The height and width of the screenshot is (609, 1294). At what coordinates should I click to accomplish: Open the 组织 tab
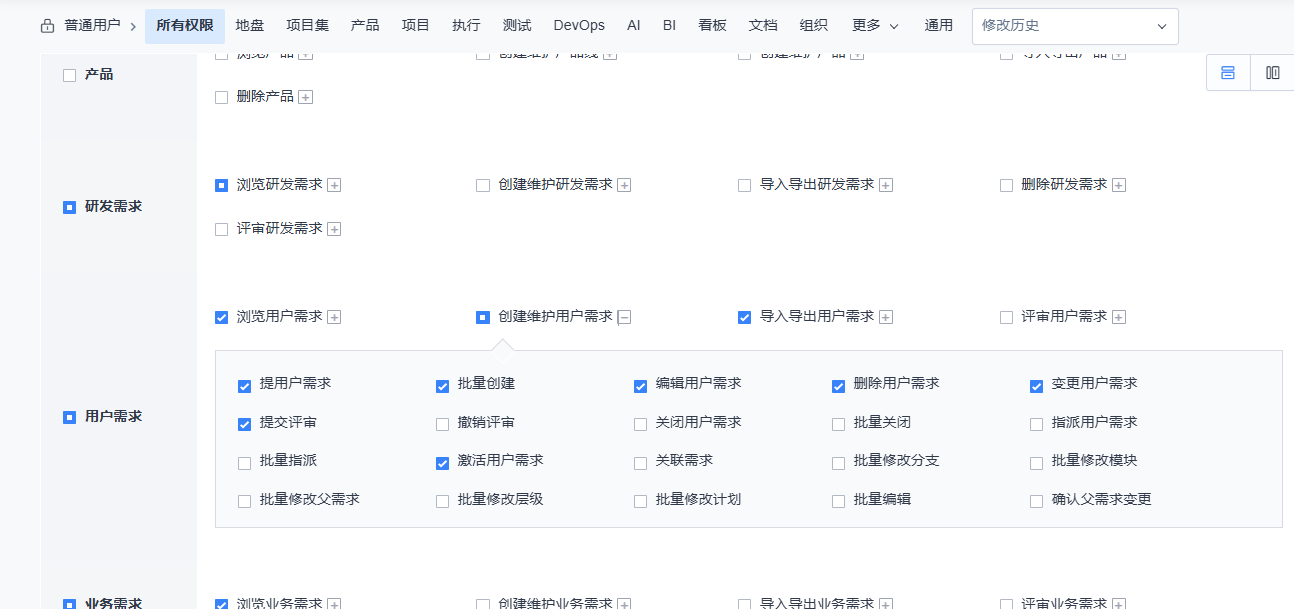[814, 26]
